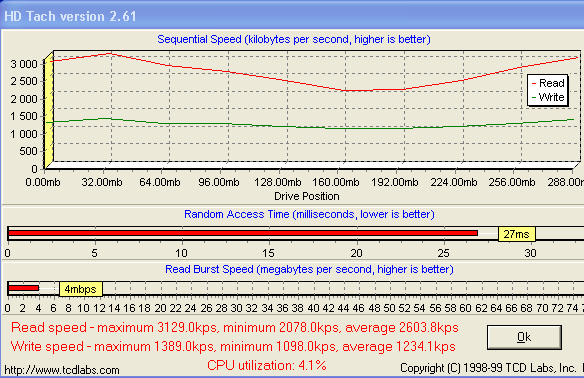Screen dimensions: 584x378
Task: Click the Drive Position axis label
Action: (307, 196)
